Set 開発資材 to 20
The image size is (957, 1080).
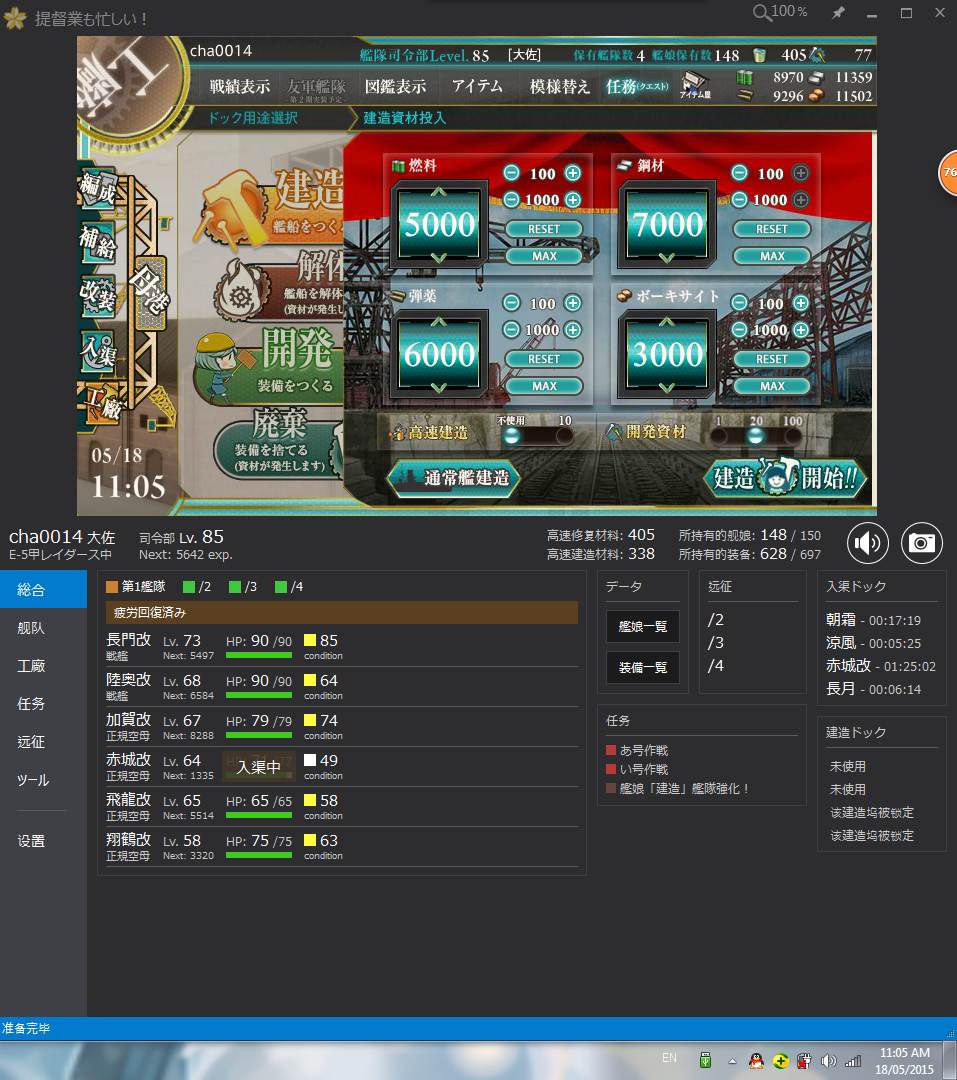point(756,435)
